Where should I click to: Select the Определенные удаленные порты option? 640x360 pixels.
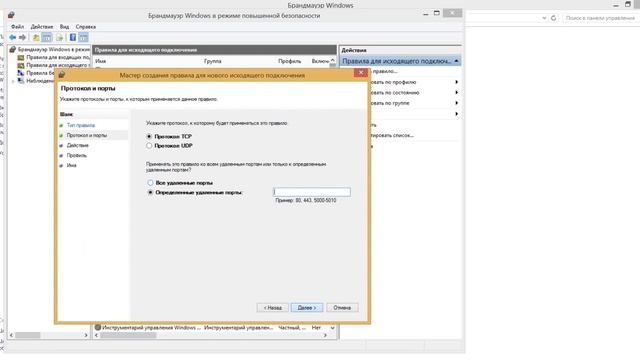pyautogui.click(x=150, y=192)
